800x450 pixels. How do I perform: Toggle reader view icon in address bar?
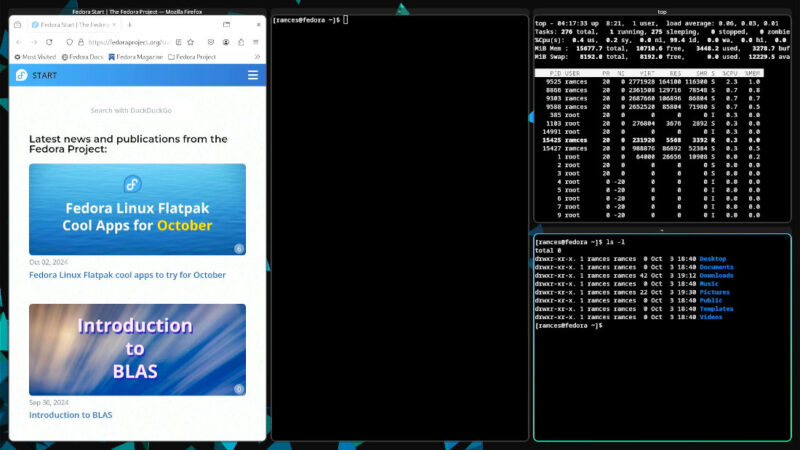pyautogui.click(x=178, y=42)
